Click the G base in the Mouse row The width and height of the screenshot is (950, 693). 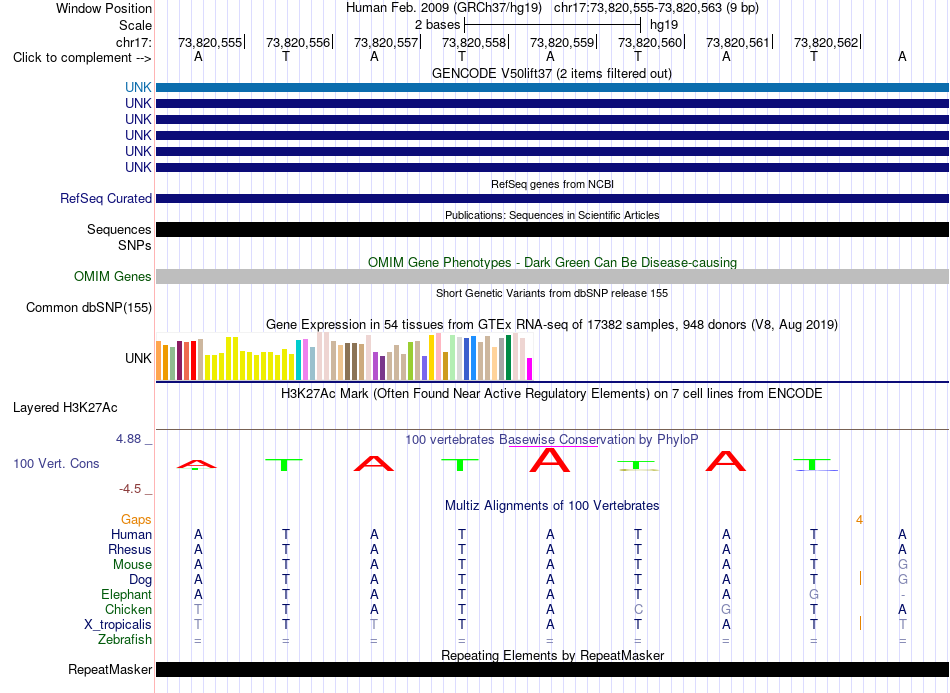tap(902, 565)
